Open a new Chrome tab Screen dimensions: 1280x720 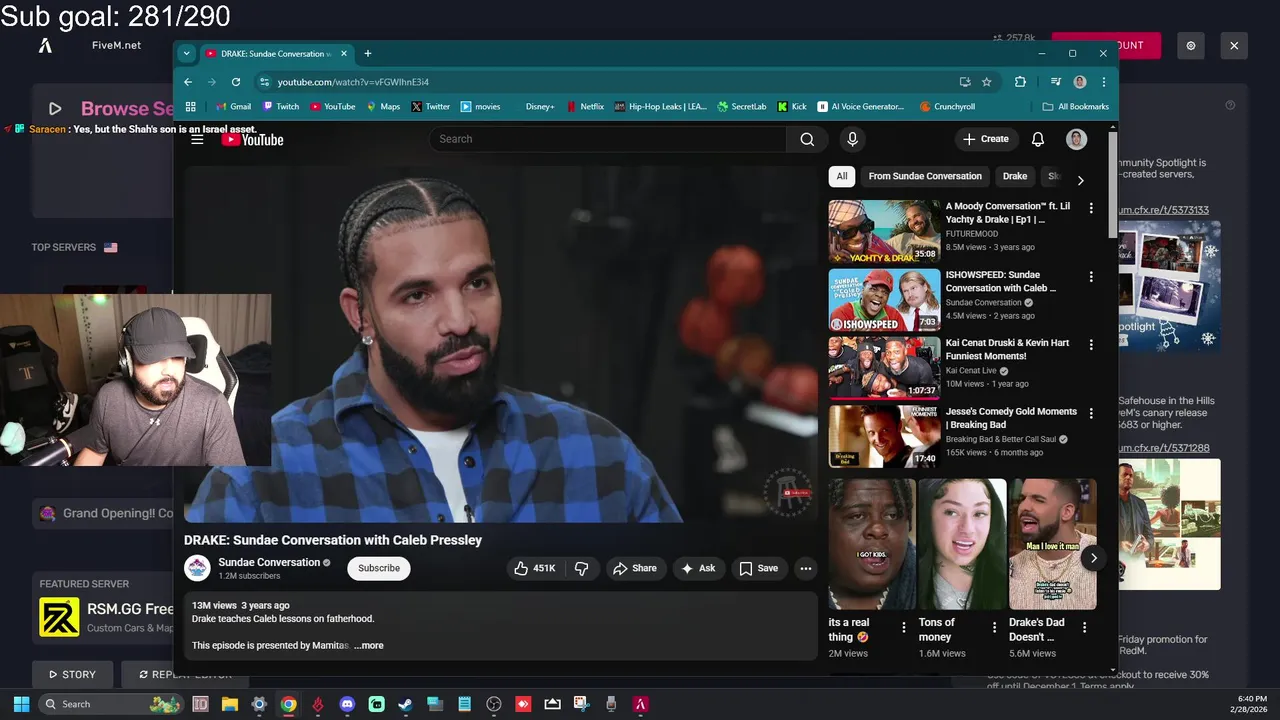tap(368, 54)
